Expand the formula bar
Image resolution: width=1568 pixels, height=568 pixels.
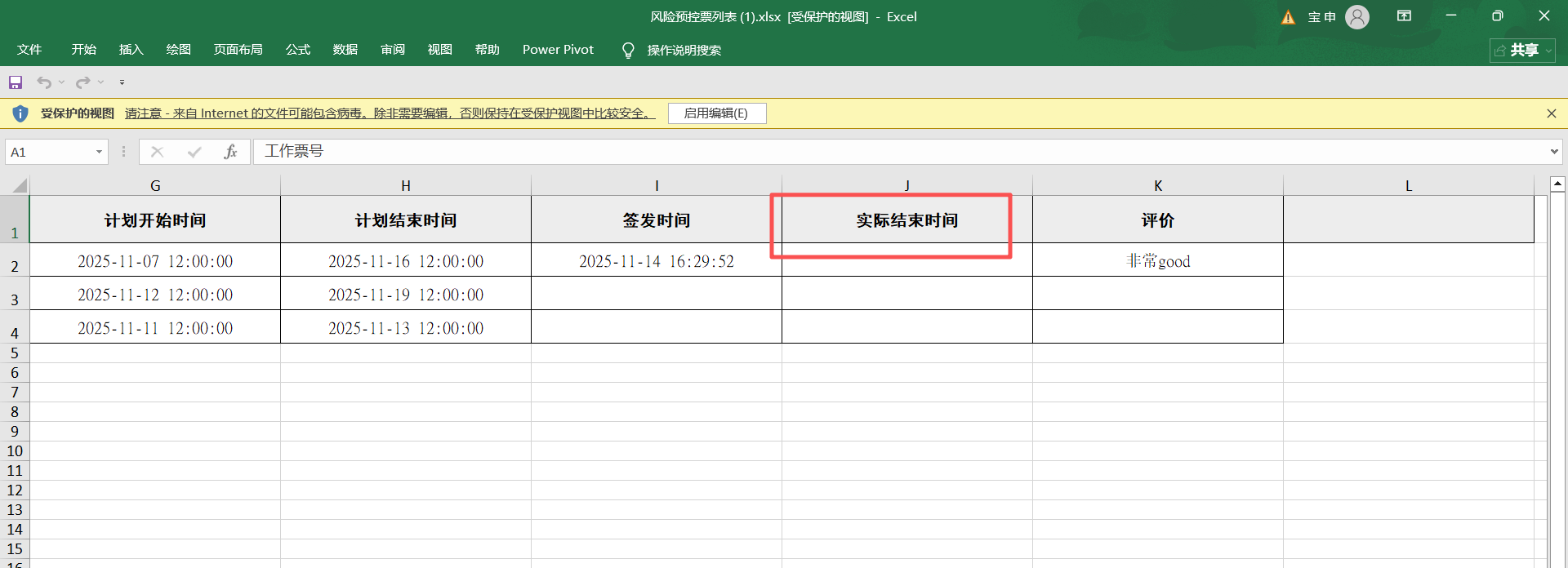(1553, 152)
